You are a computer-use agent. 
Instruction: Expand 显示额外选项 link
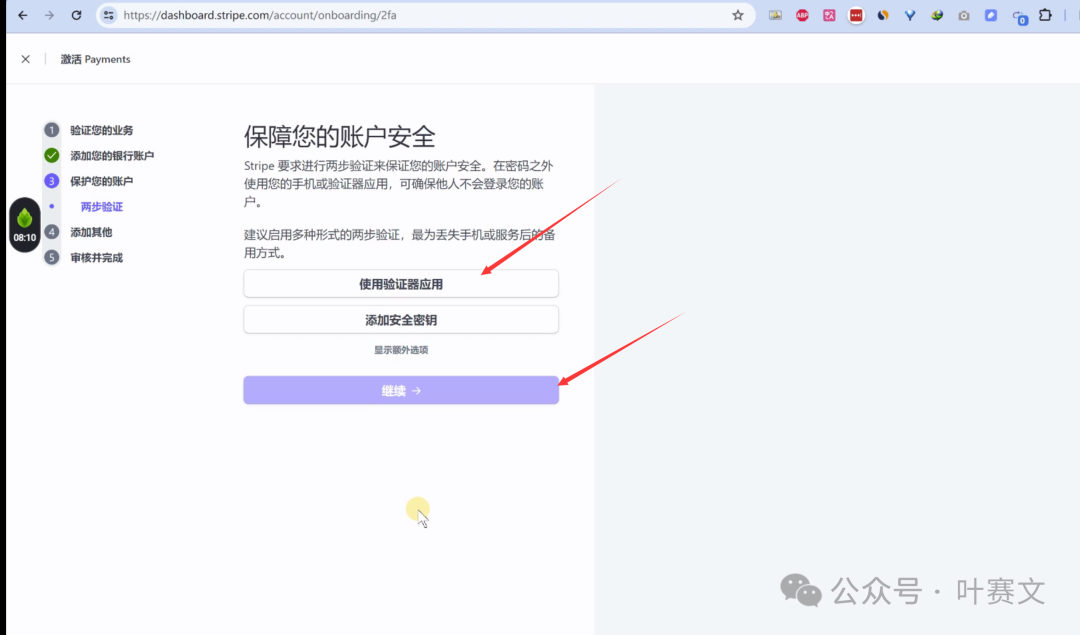tap(400, 350)
